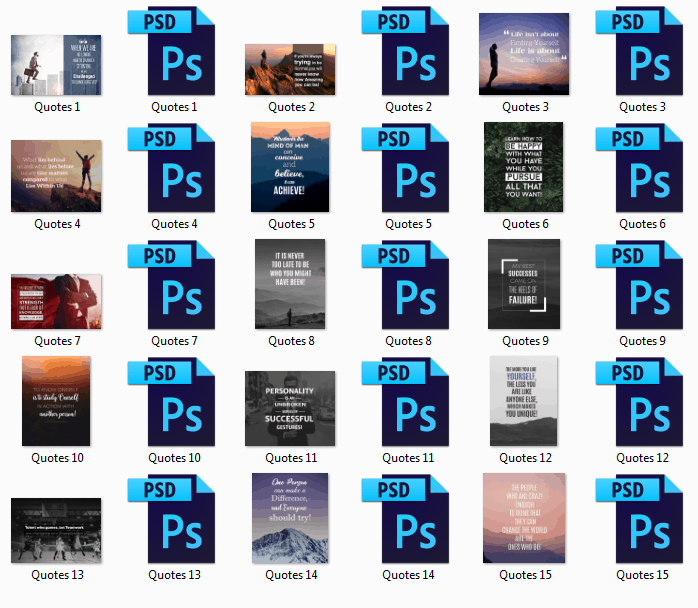Select the Quotes 5 'Achieve' mountain image thumbnail
The image size is (698, 608).
(x=289, y=167)
